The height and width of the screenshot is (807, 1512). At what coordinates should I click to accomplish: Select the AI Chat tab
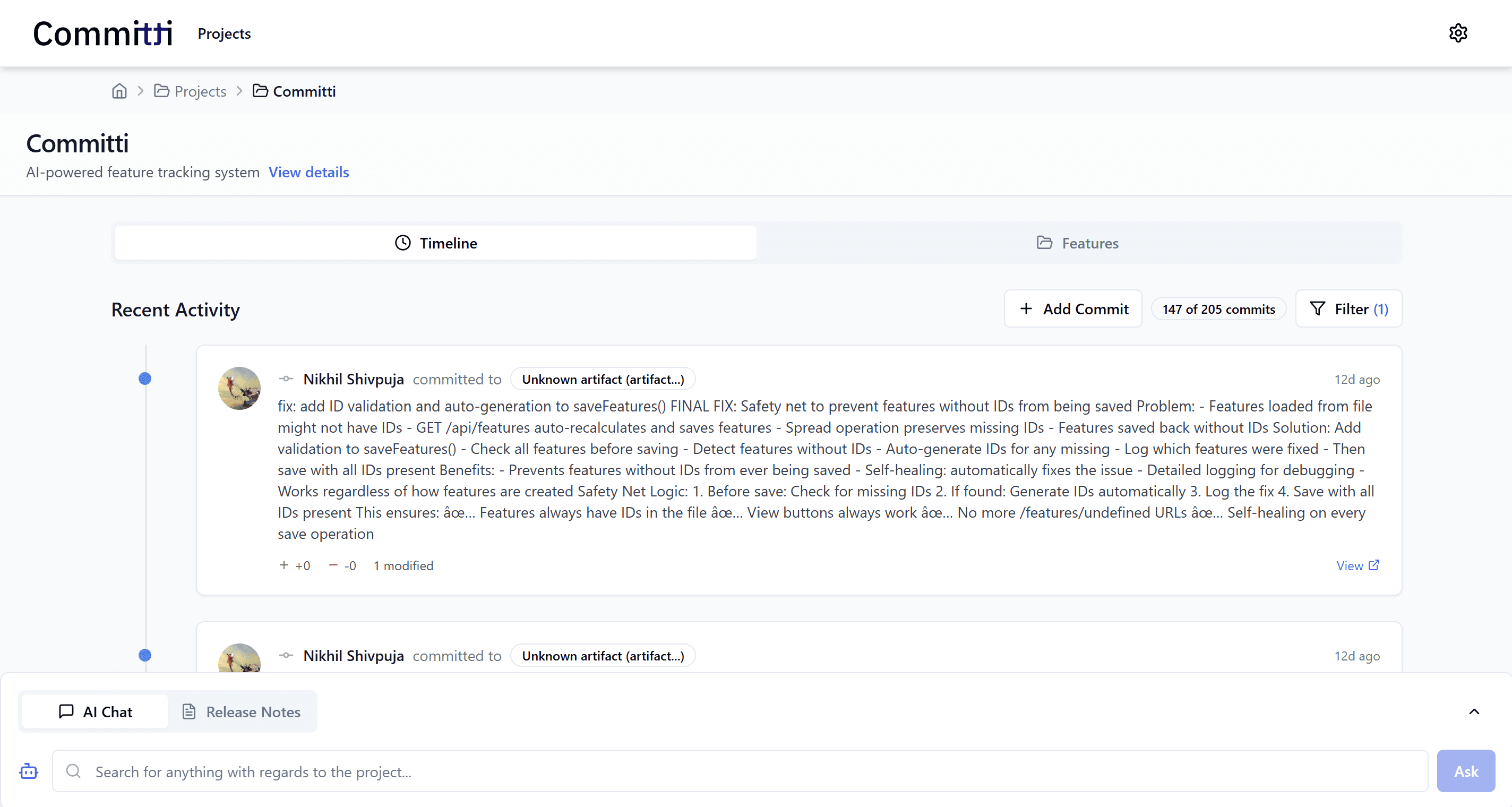click(x=95, y=712)
